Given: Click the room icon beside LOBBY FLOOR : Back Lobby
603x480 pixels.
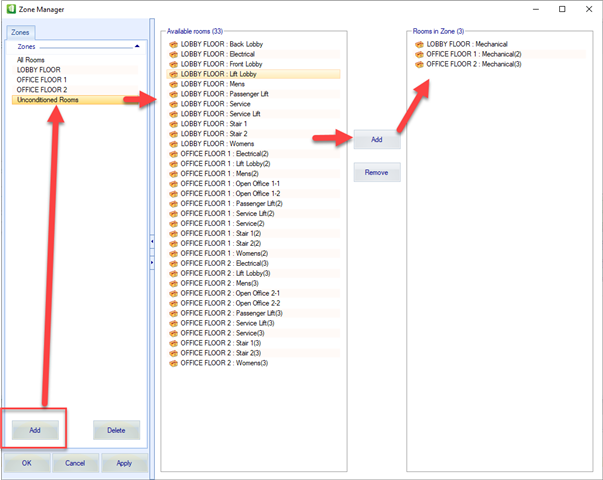Looking at the screenshot, I should pyautogui.click(x=173, y=44).
